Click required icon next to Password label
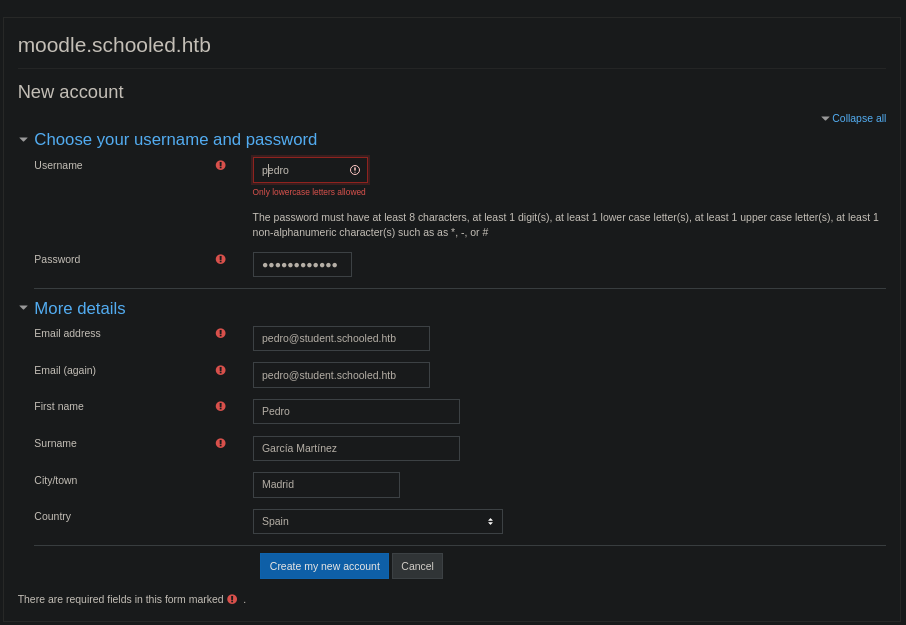 pos(221,259)
